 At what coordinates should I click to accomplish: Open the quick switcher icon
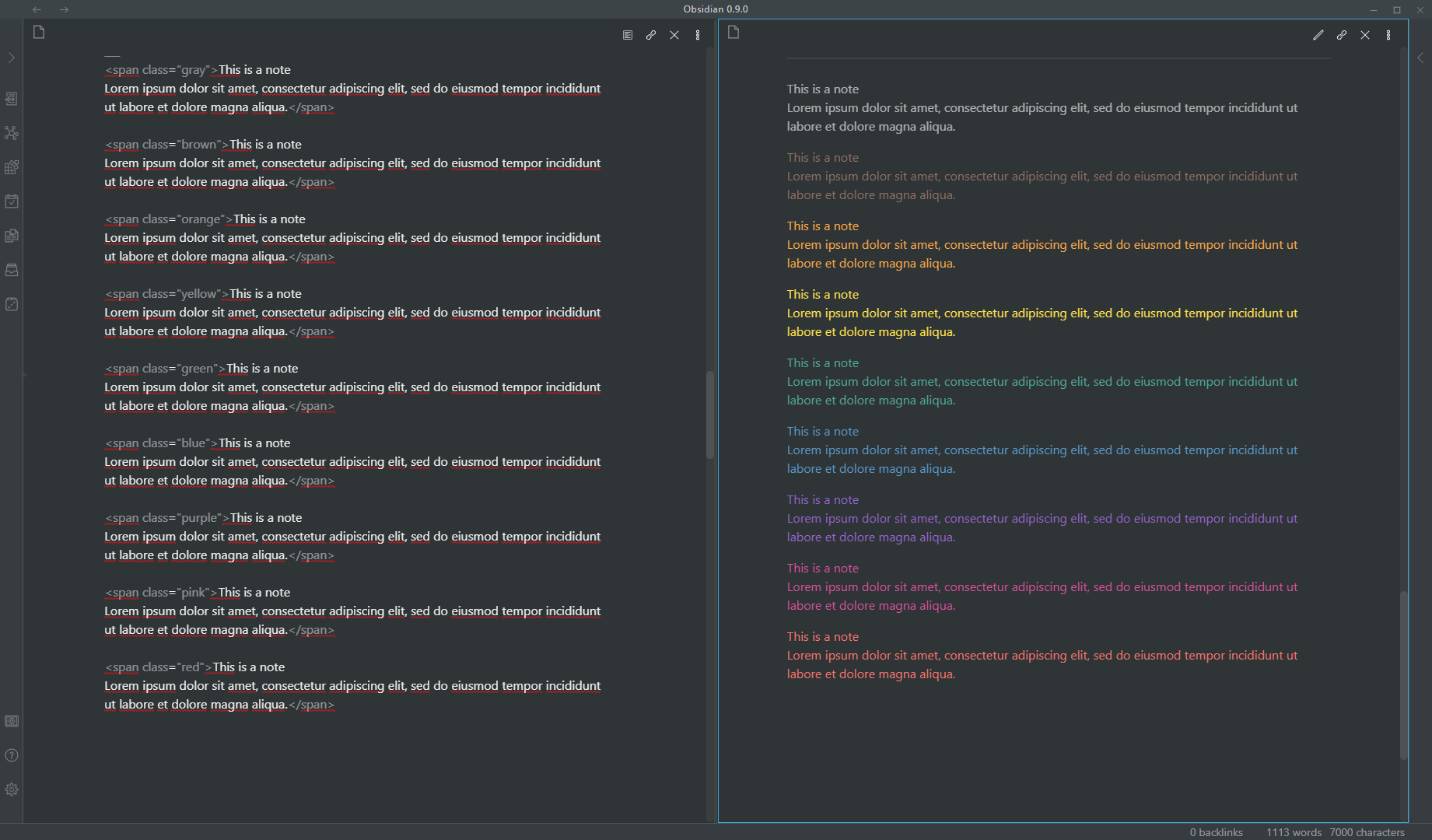(x=12, y=99)
